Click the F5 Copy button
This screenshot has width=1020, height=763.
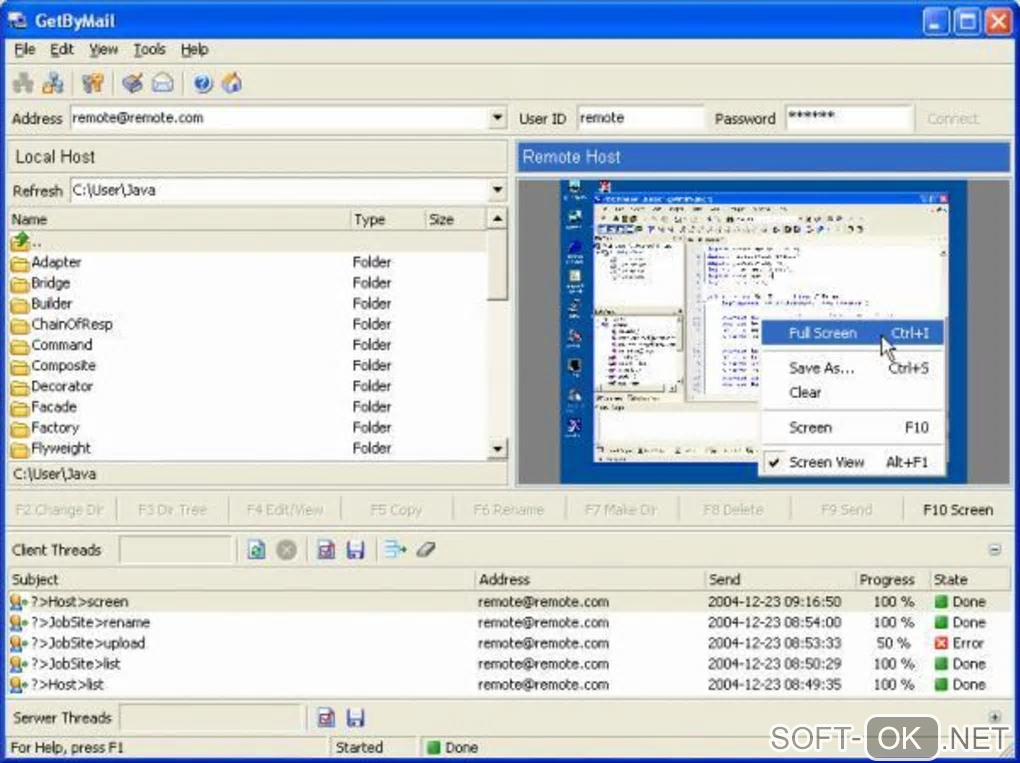click(396, 510)
